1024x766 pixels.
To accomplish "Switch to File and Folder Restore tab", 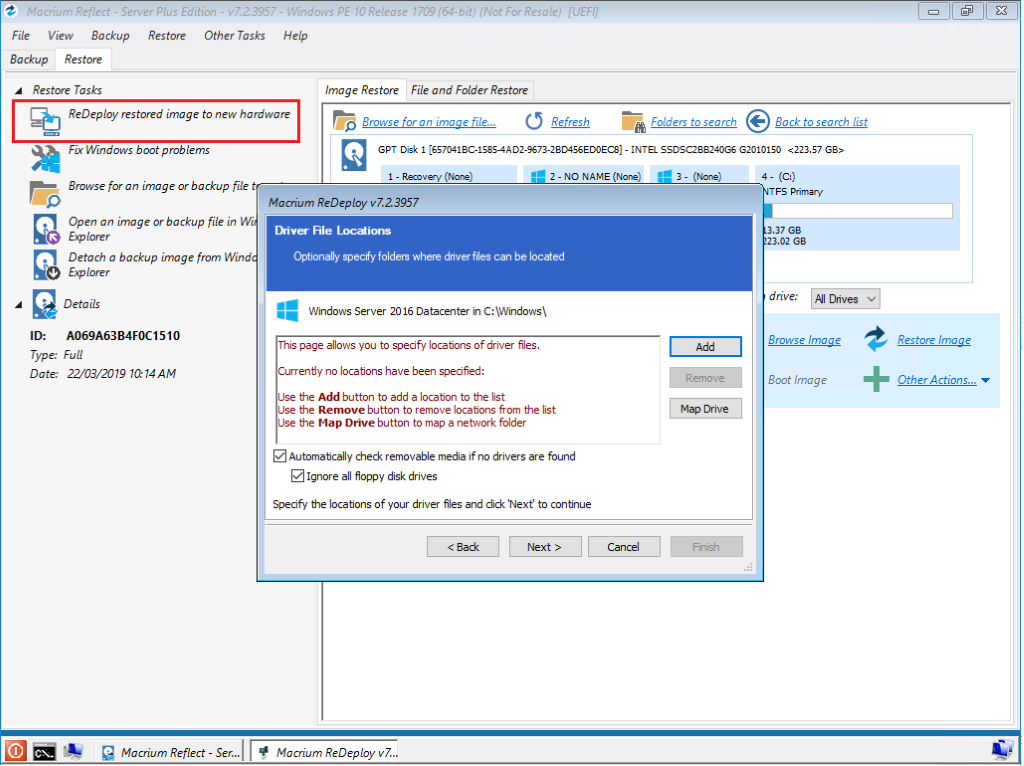I will click(x=469, y=90).
